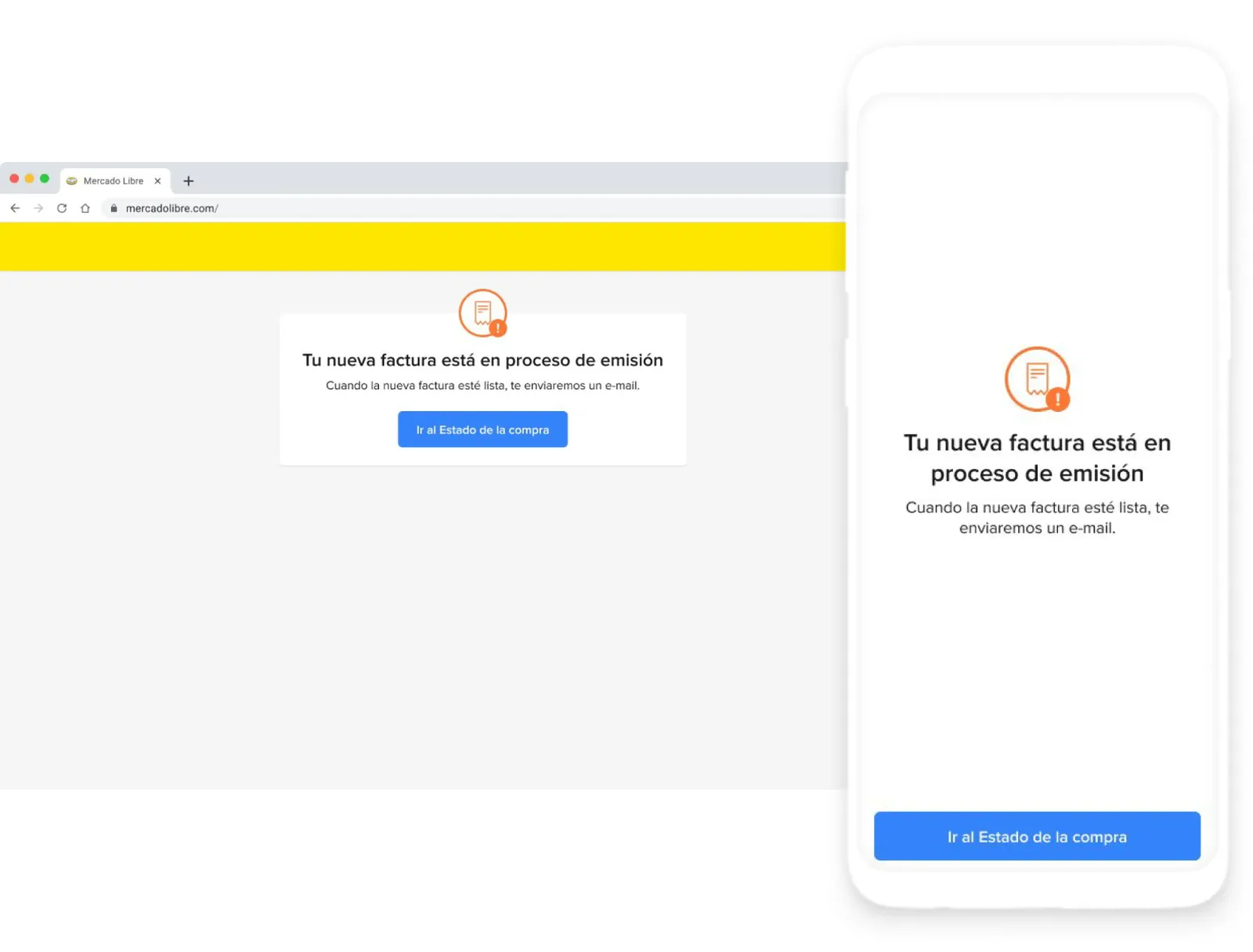
Task: Click the yellow minimize window button
Action: point(29,178)
